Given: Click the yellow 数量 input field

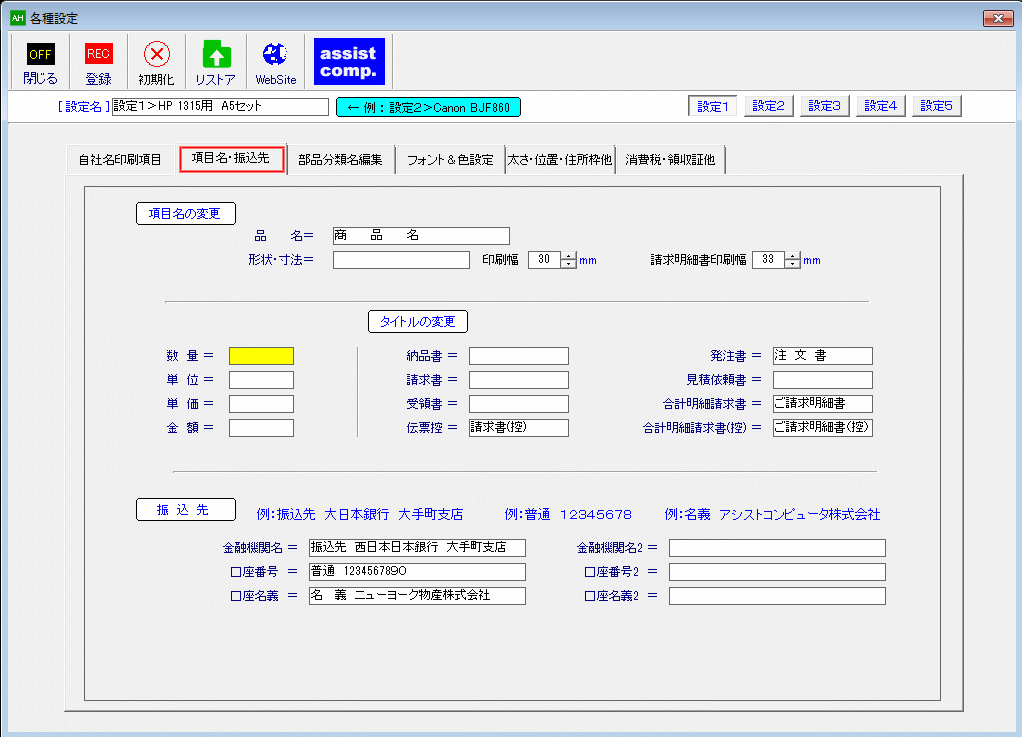Looking at the screenshot, I should 261,356.
